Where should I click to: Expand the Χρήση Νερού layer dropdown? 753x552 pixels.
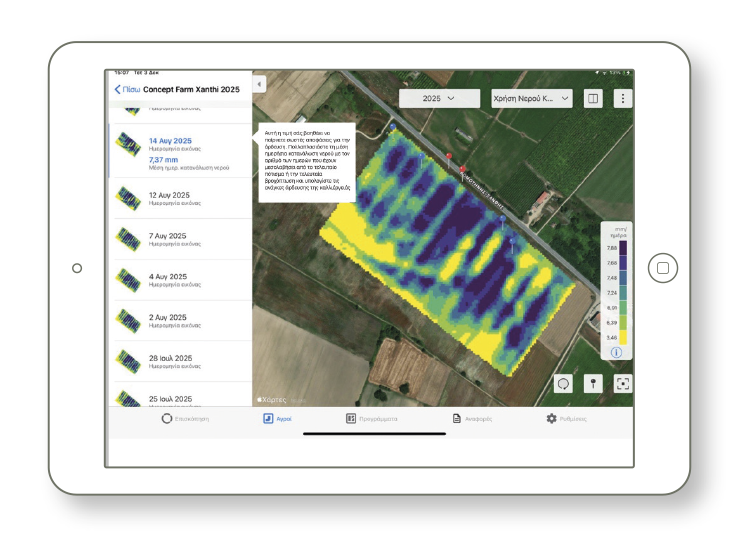point(530,98)
